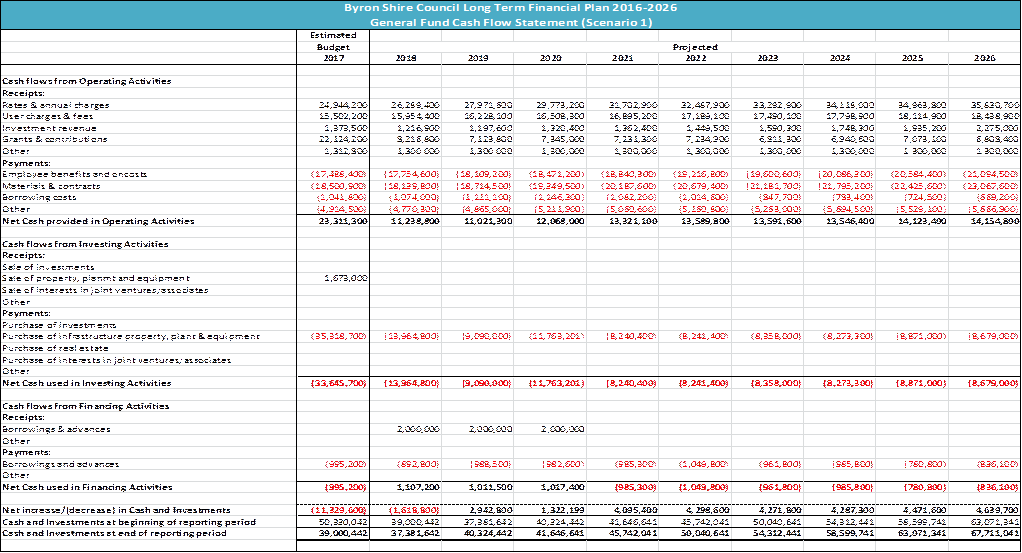Click the 'Cash Flows from Investing Activities' heading
The image size is (1022, 553).
tap(85, 244)
